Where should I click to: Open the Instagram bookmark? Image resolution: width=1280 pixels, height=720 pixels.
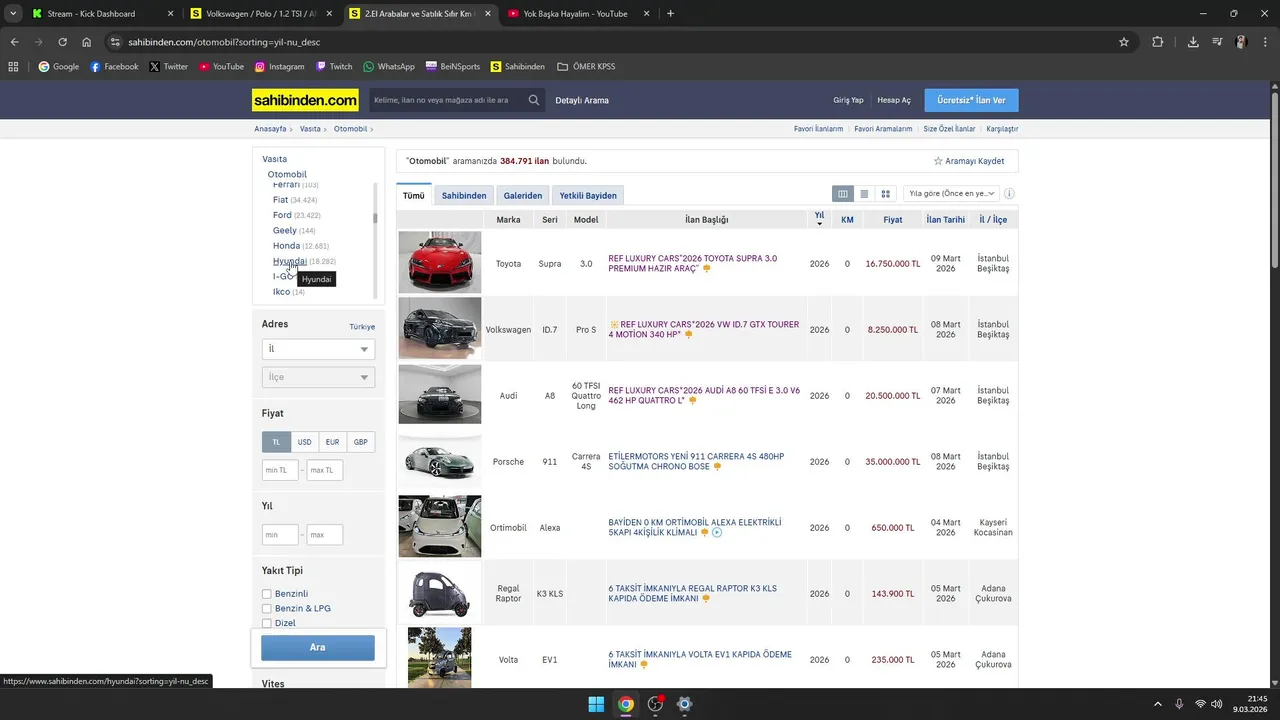click(279, 67)
